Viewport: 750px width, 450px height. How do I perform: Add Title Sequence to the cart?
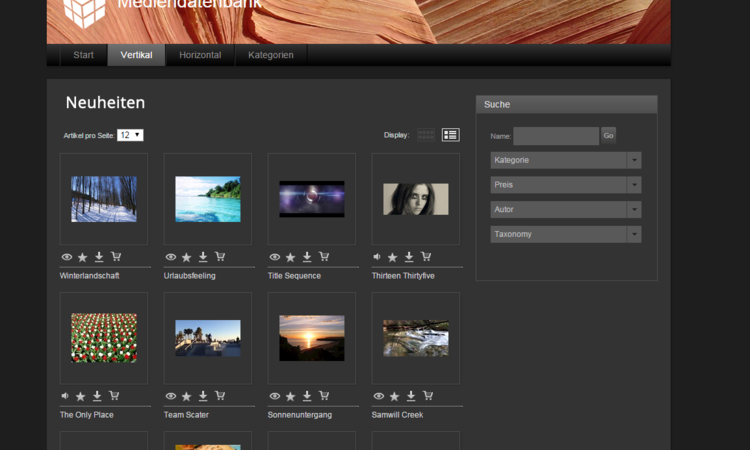pos(324,257)
